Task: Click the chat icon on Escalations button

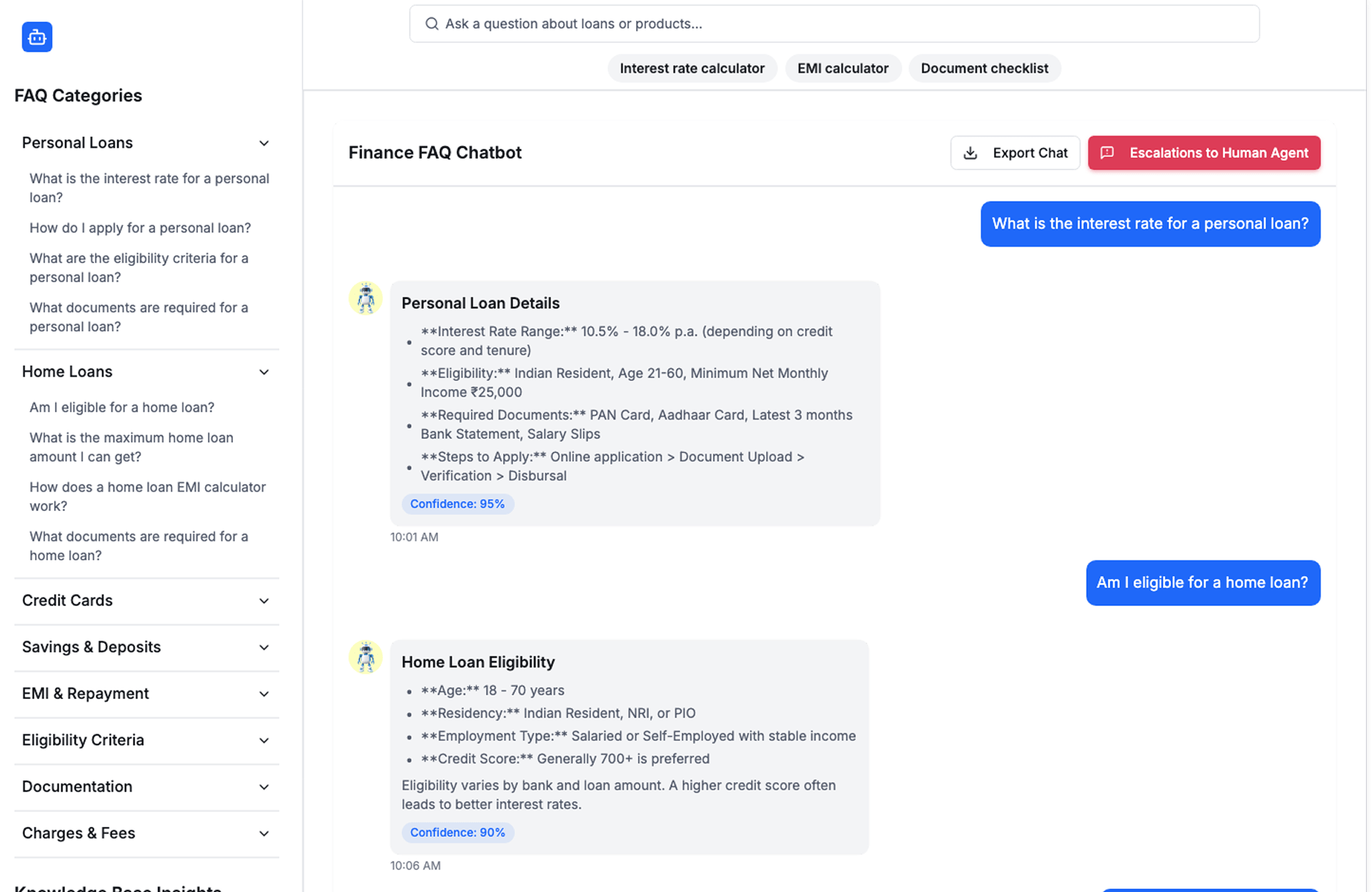Action: pos(1107,153)
